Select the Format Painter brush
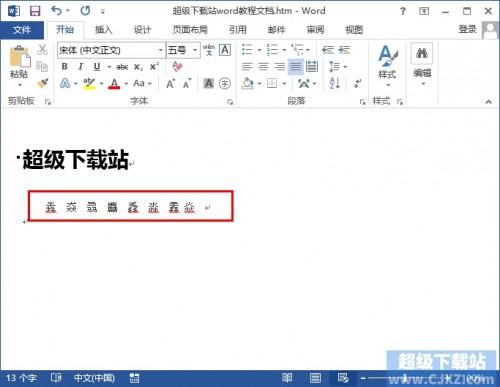This screenshot has height=387, width=500. tap(42, 83)
